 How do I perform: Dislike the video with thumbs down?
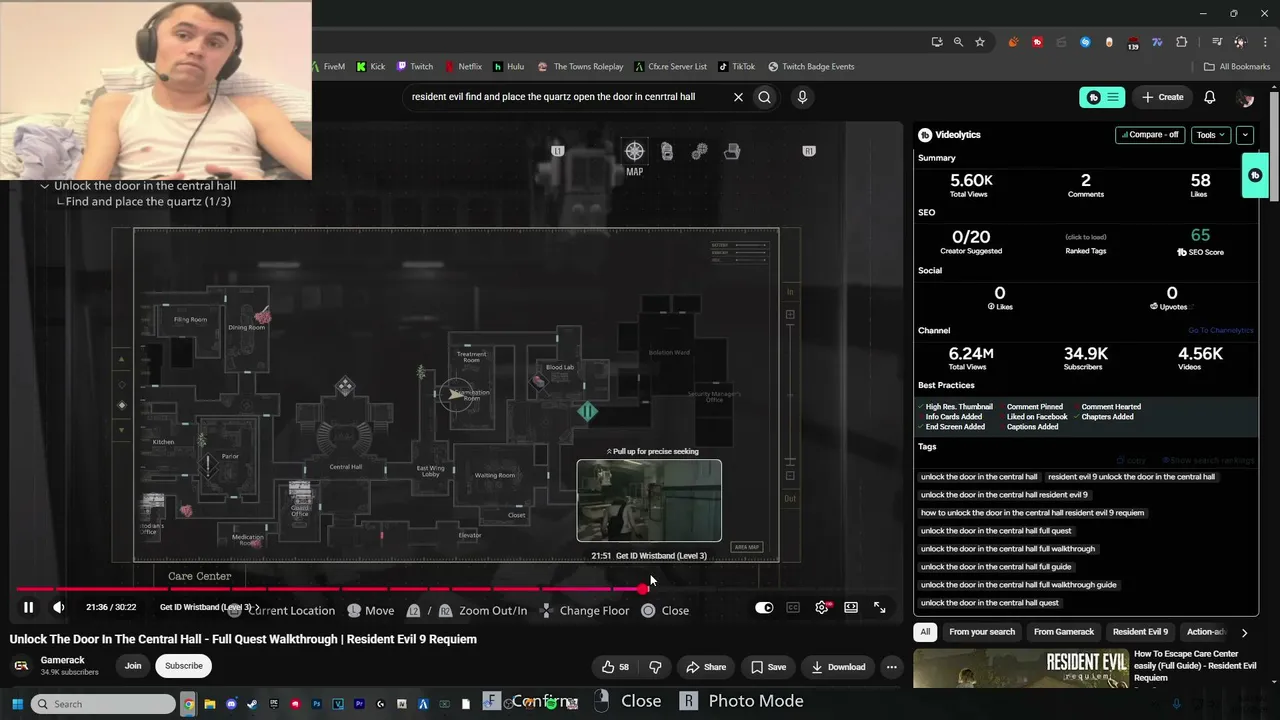pos(655,667)
